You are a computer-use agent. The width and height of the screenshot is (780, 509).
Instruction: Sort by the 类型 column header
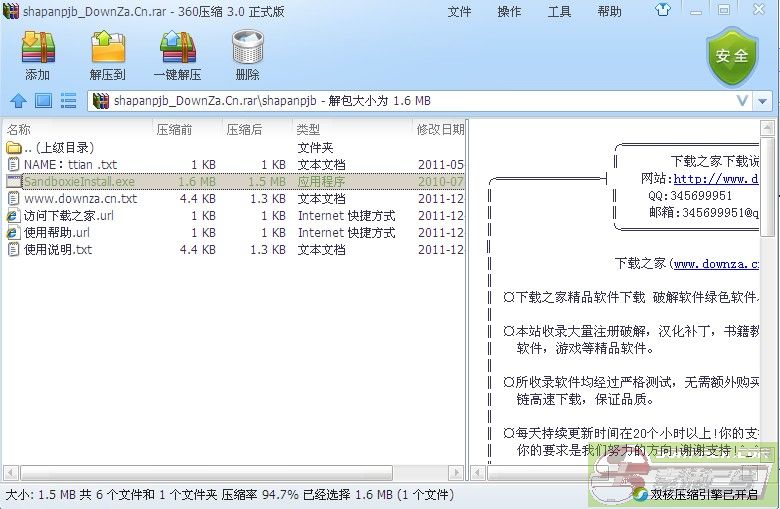[308, 130]
